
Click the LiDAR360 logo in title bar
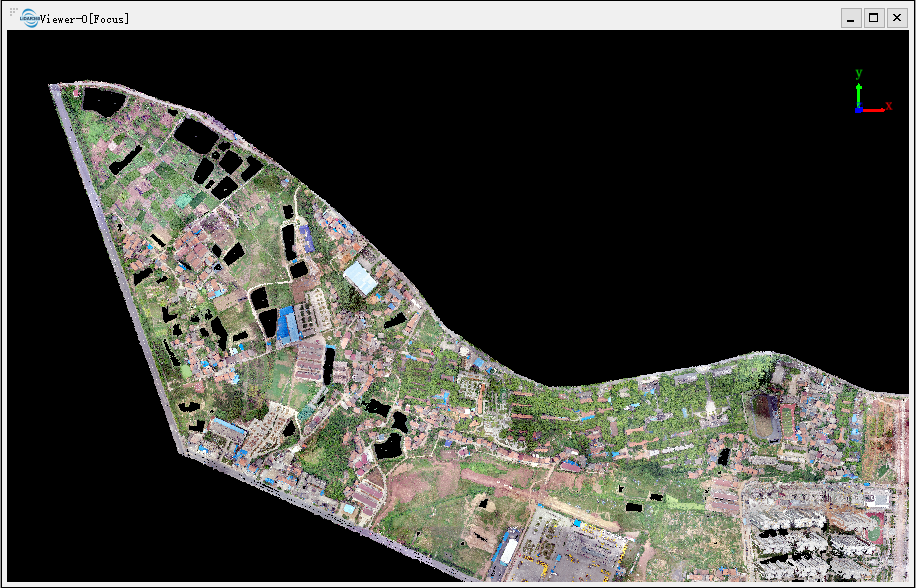point(30,18)
